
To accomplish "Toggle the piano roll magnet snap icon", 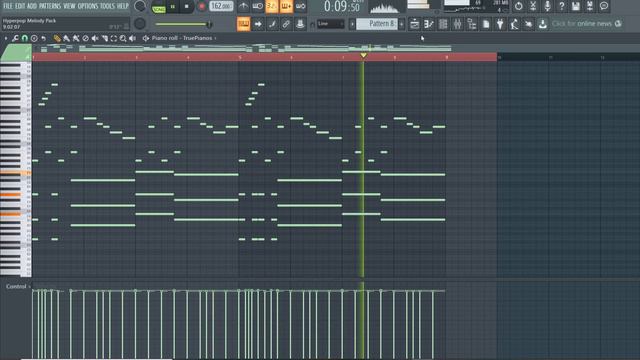I will coord(24,38).
